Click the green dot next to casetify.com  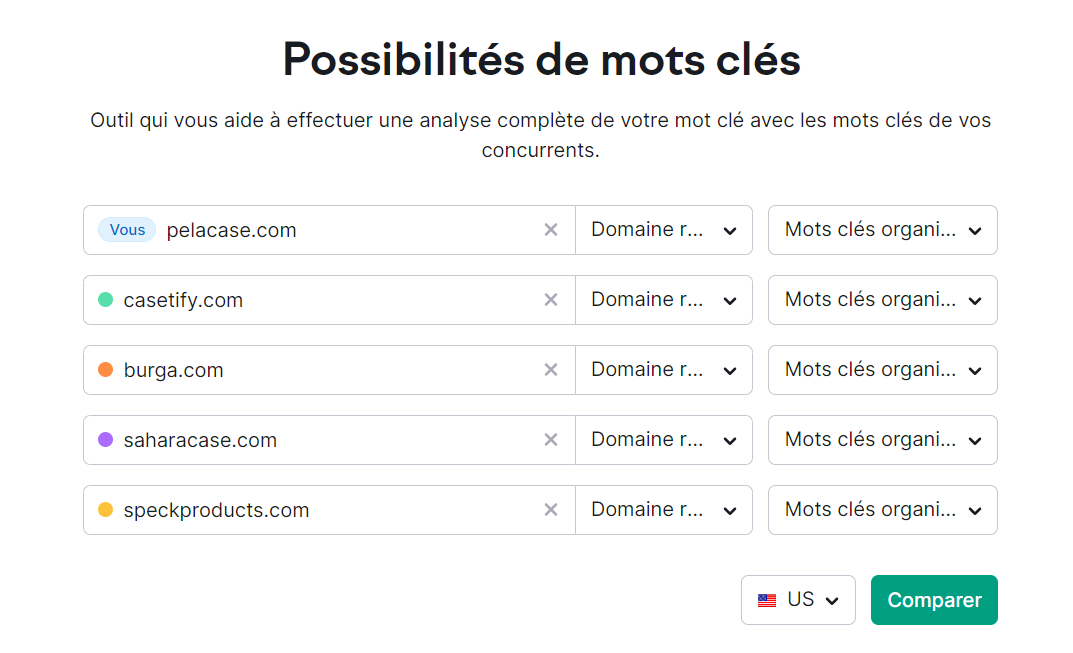[x=105, y=300]
